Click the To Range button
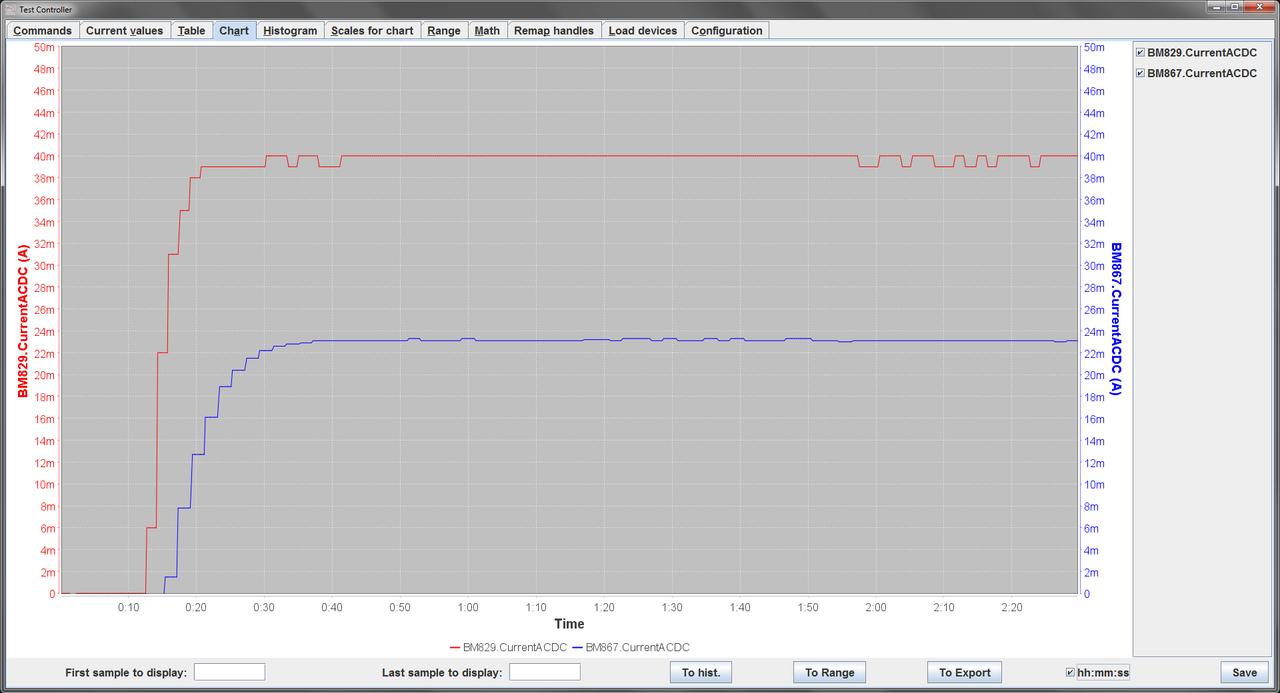This screenshot has width=1280, height=693. click(x=830, y=672)
